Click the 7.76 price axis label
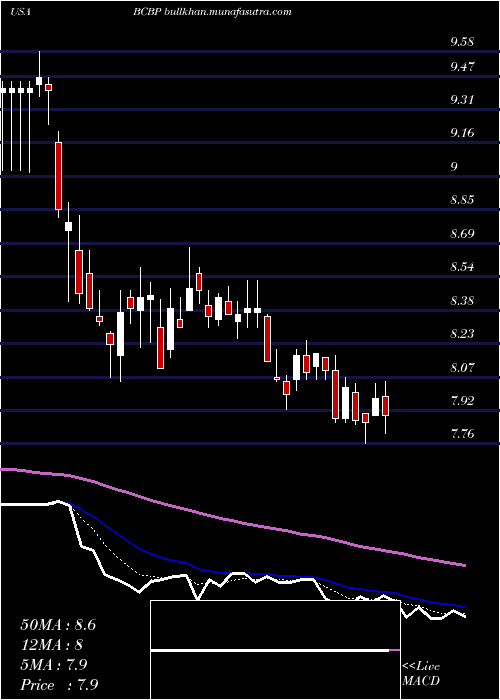This screenshot has width=500, height=700. click(x=462, y=434)
